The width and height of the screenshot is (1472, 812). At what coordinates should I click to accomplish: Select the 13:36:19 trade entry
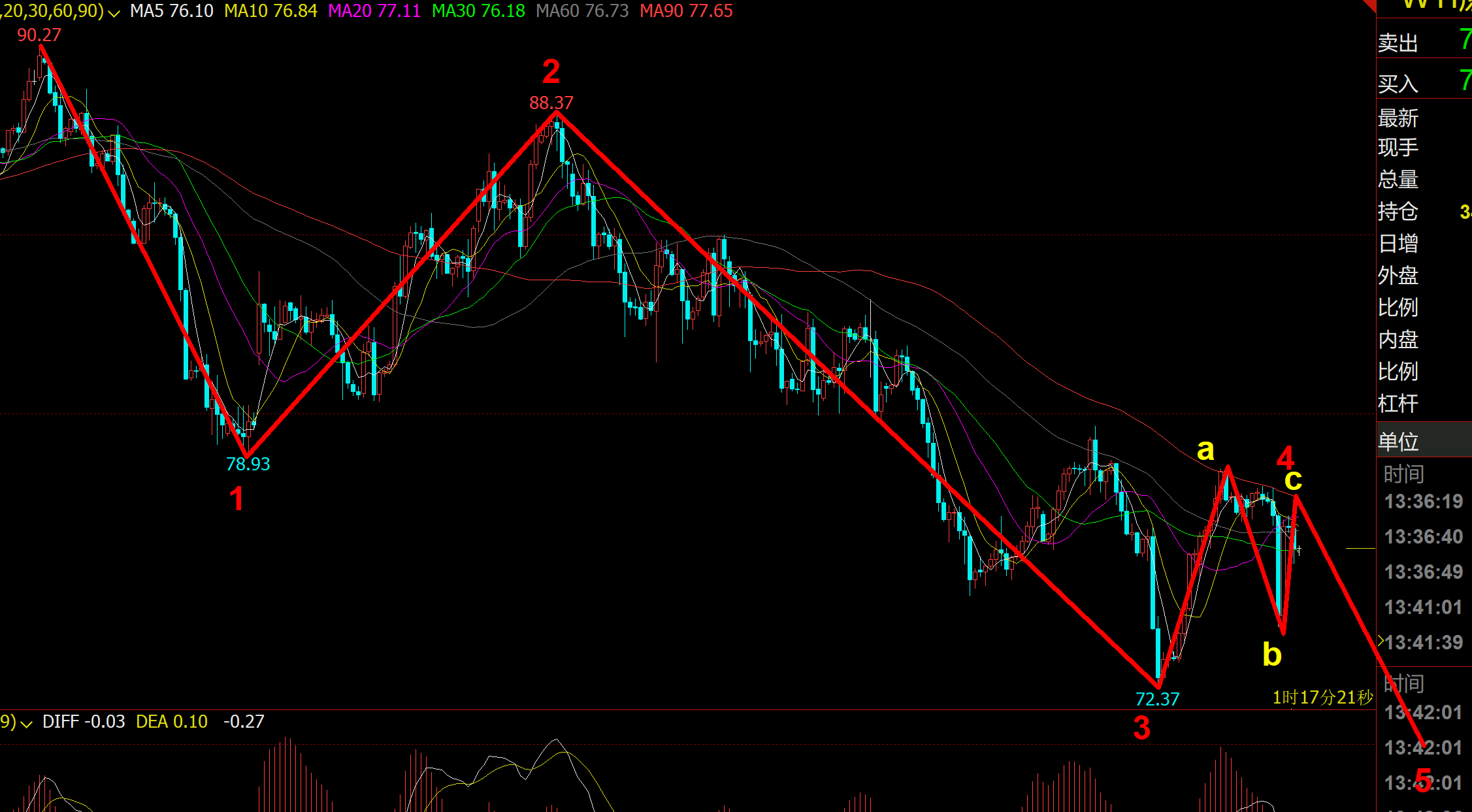pyautogui.click(x=1423, y=502)
